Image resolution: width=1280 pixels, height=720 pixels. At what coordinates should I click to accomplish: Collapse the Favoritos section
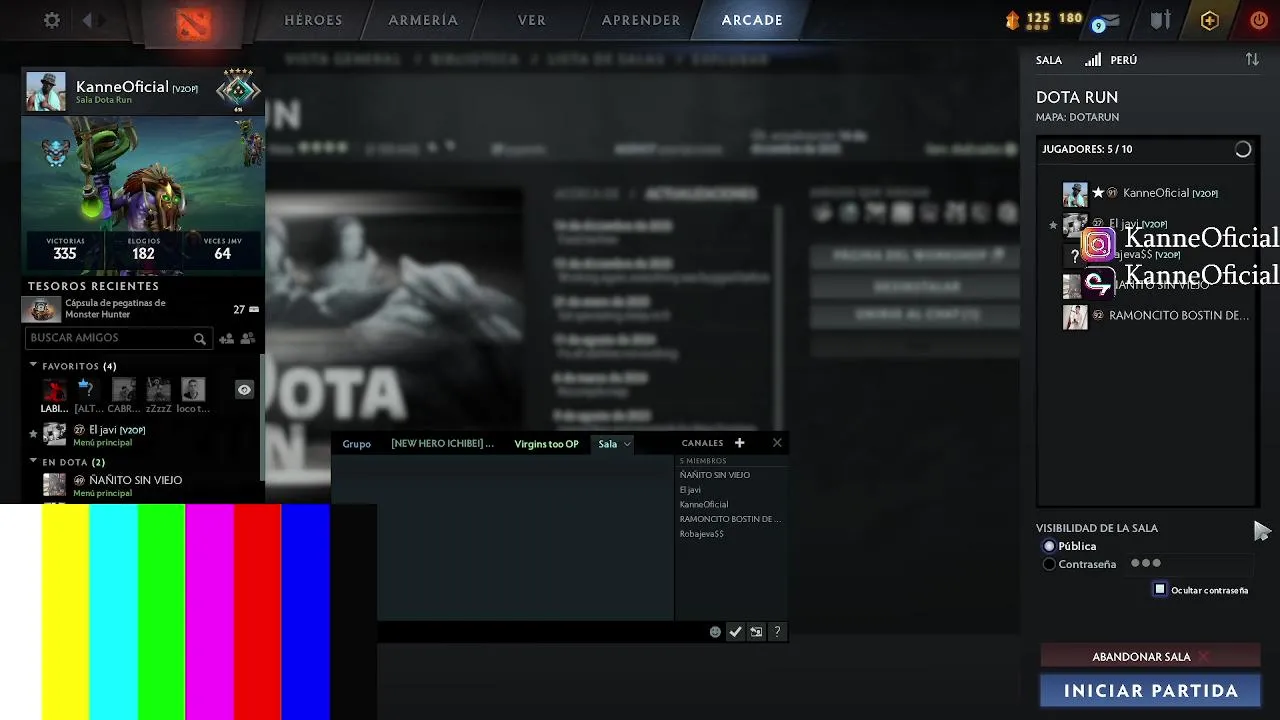point(33,366)
